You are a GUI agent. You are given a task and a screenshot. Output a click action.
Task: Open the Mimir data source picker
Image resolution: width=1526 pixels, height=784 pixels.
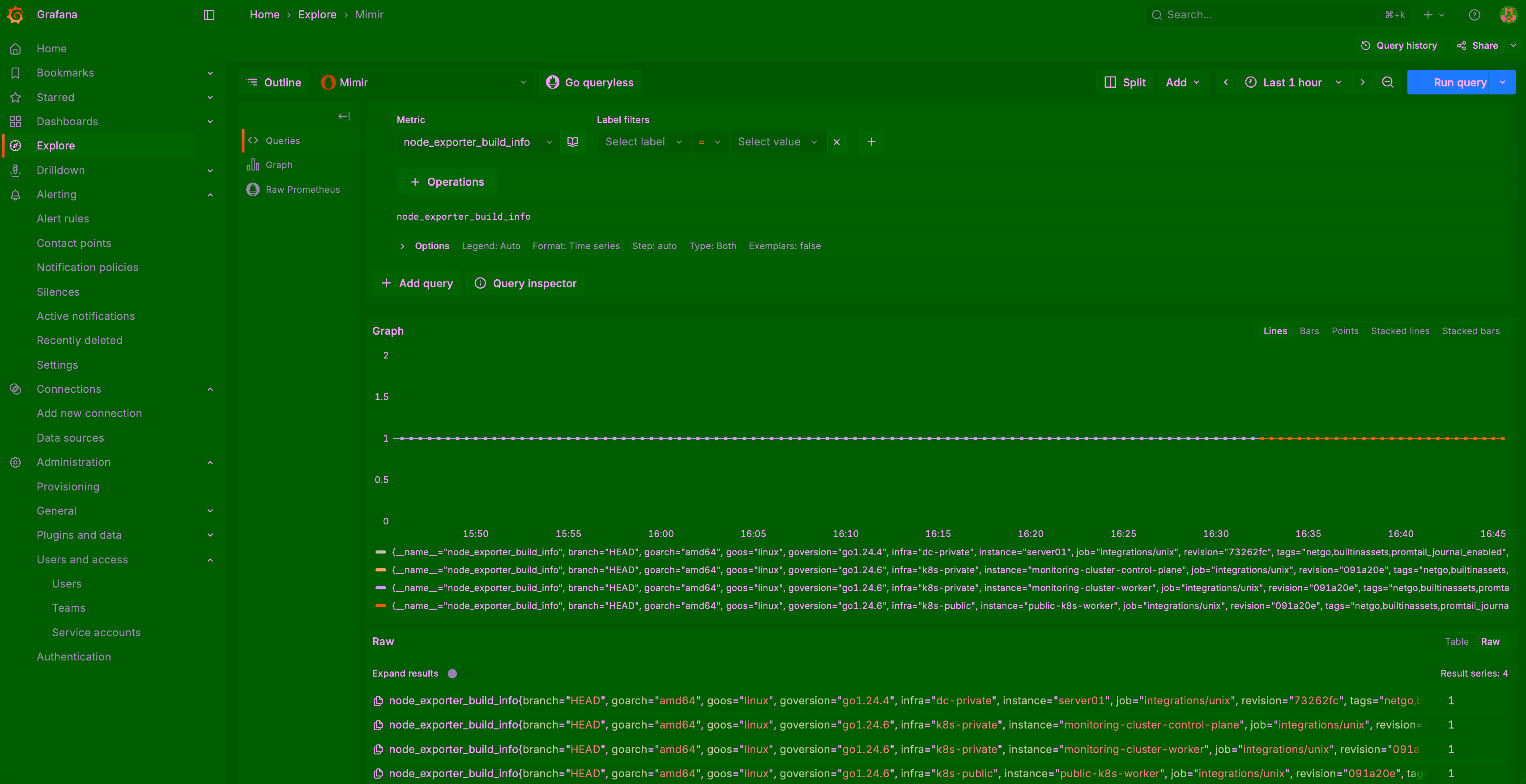click(x=424, y=82)
